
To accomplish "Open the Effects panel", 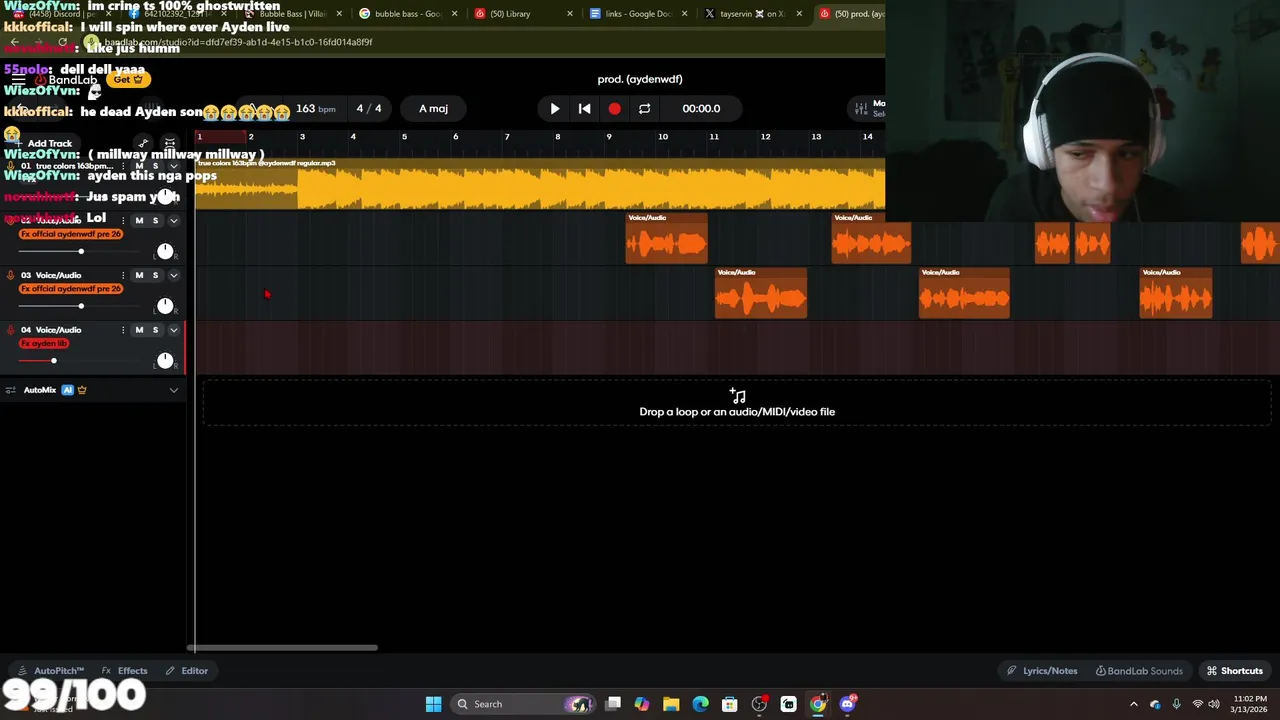I will click(125, 671).
